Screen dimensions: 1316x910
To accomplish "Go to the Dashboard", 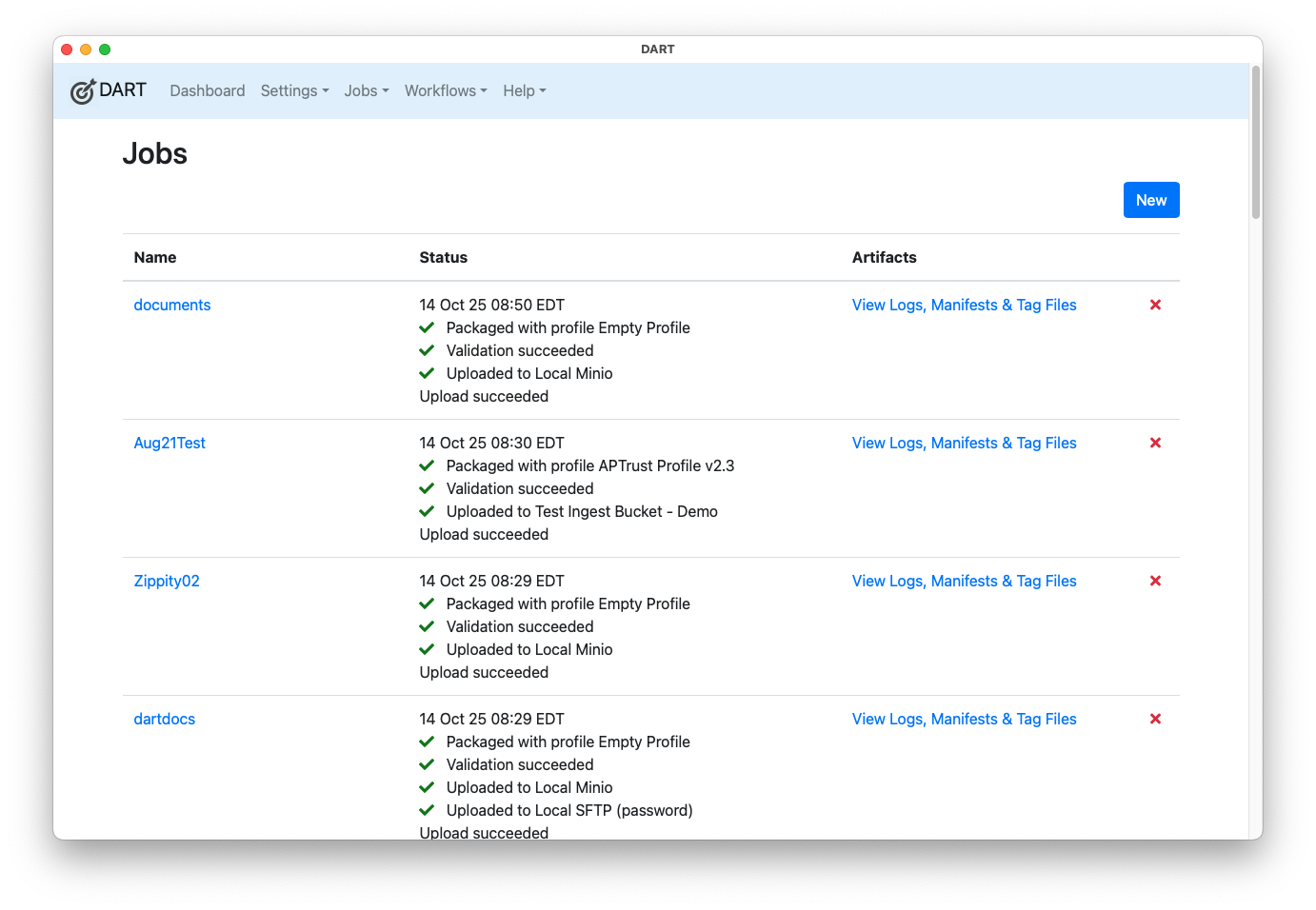I will click(207, 90).
